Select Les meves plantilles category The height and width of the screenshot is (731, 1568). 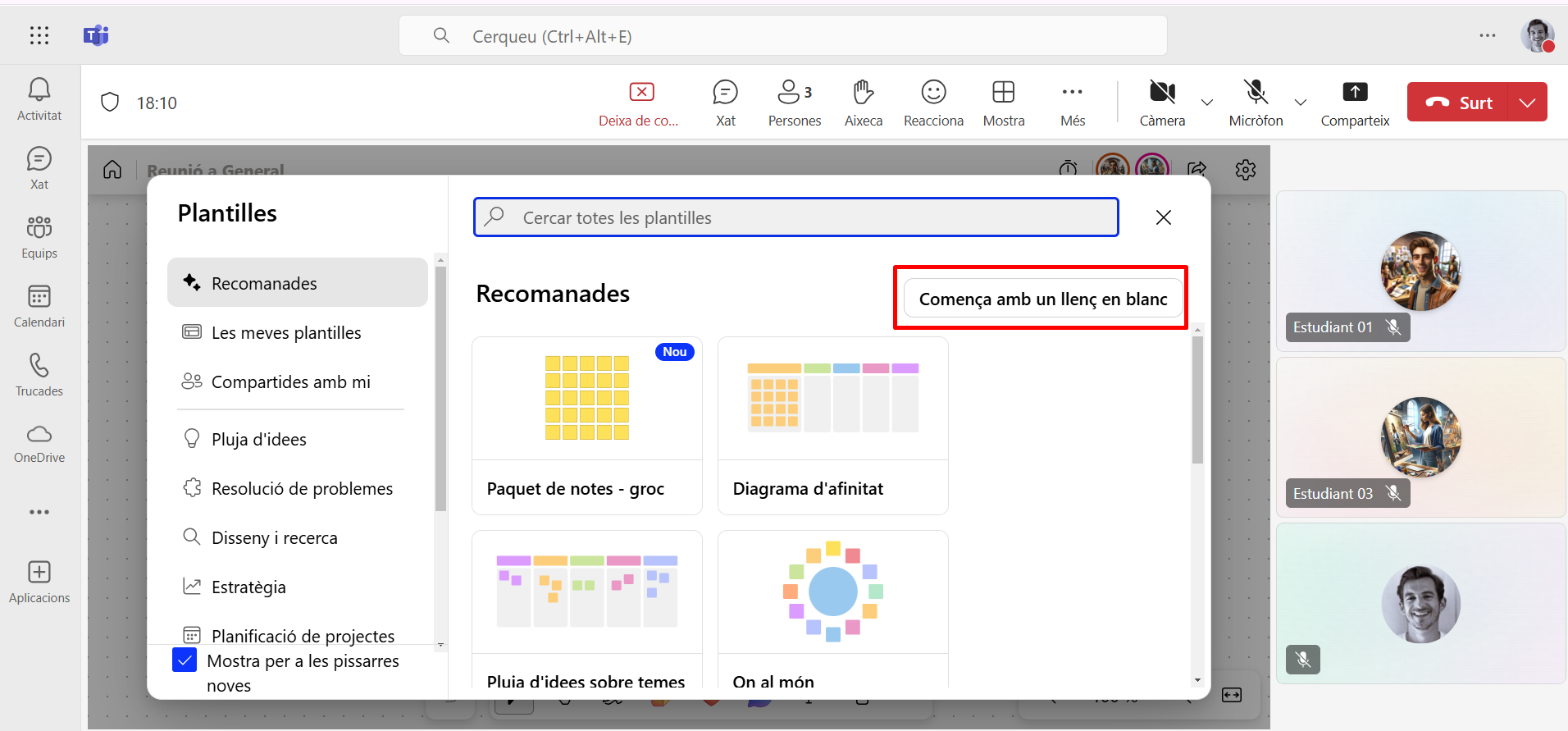tap(286, 333)
